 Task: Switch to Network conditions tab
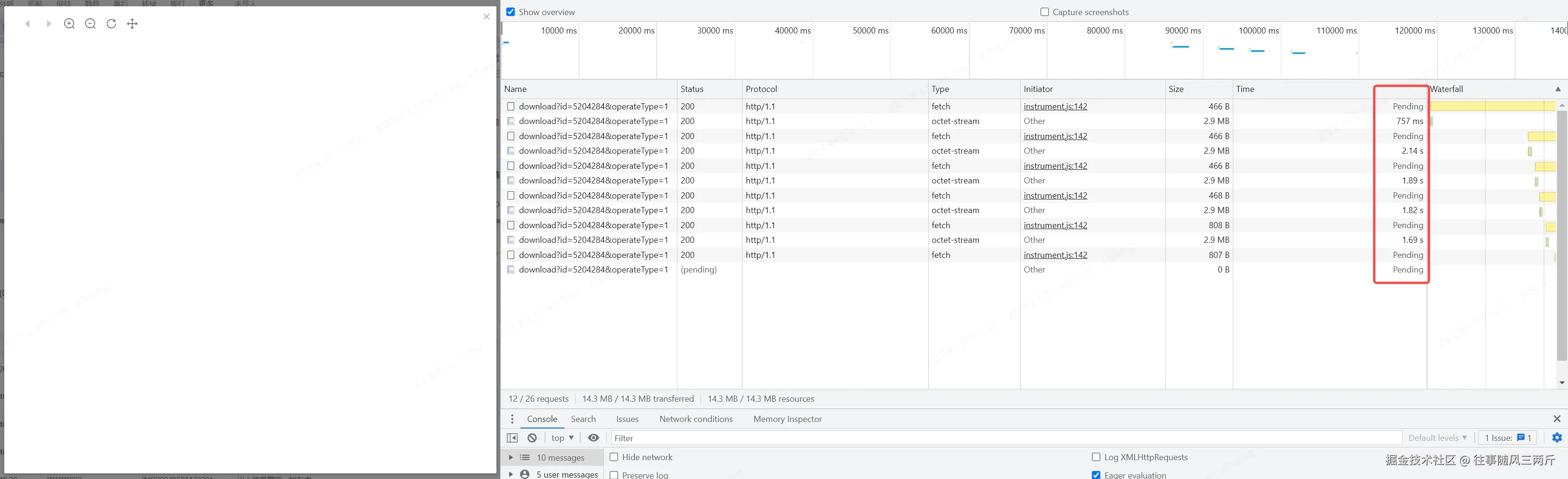696,419
